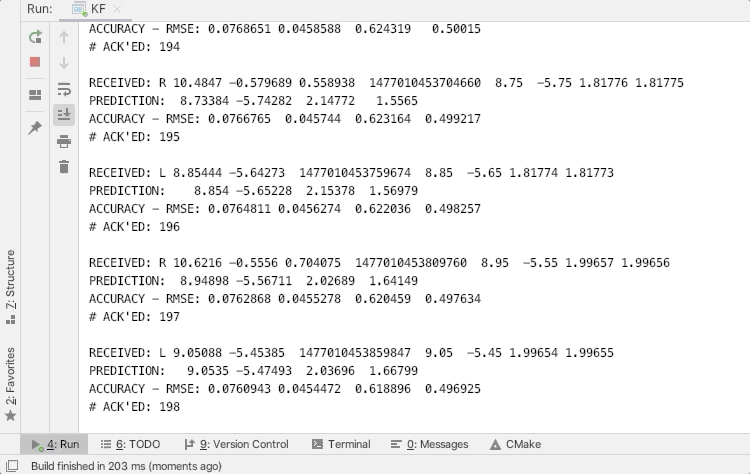Open the Favorites side panel
This screenshot has width=750, height=474.
pos(11,384)
